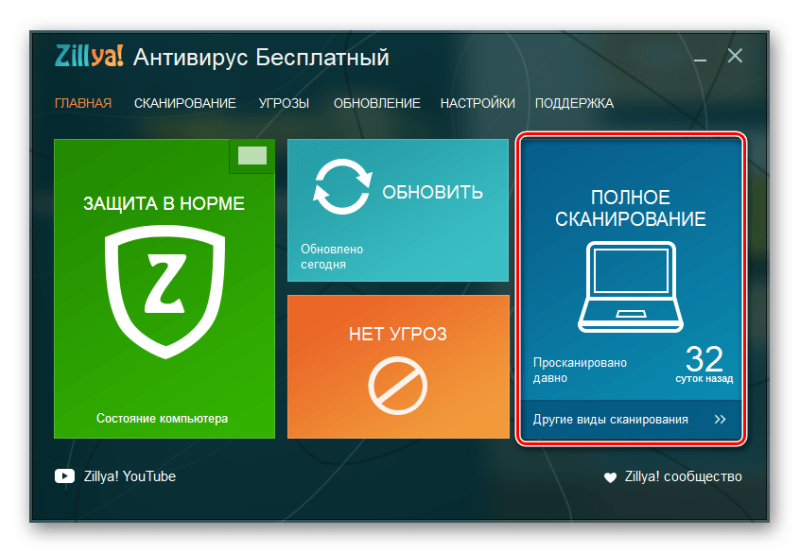Open the УГРОЗЫ tab
Screen dimensions: 800x553
284,103
